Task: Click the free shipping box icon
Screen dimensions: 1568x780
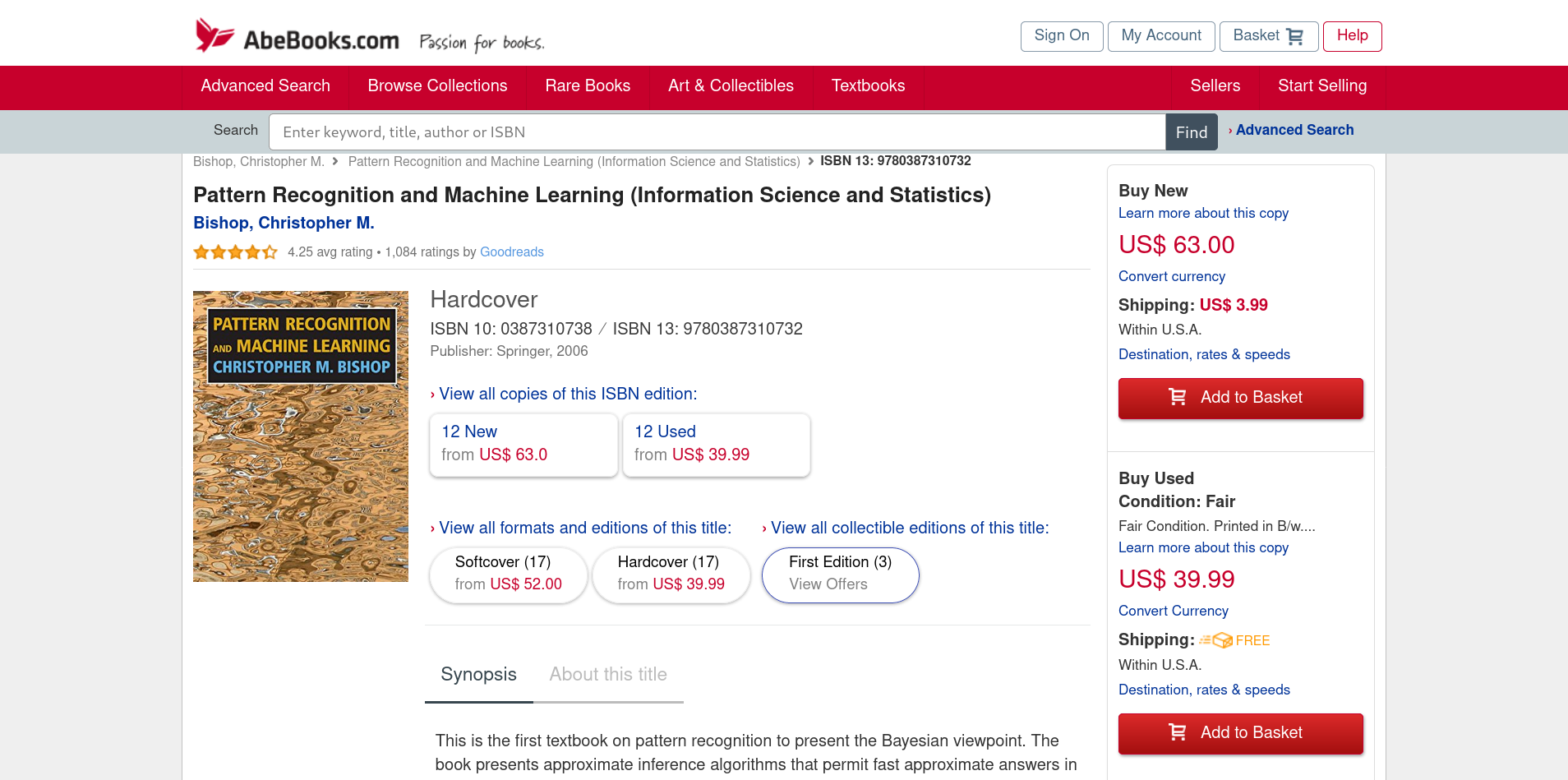Action: 1216,640
